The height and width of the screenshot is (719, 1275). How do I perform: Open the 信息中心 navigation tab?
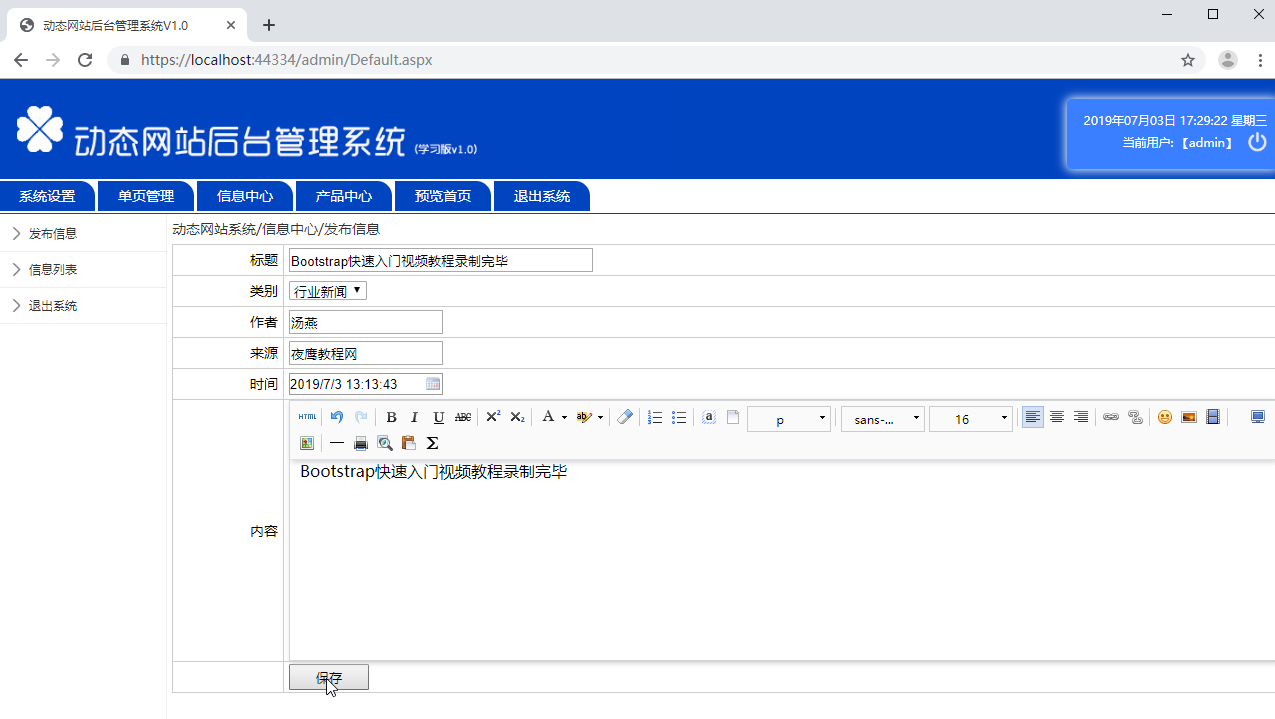point(245,196)
